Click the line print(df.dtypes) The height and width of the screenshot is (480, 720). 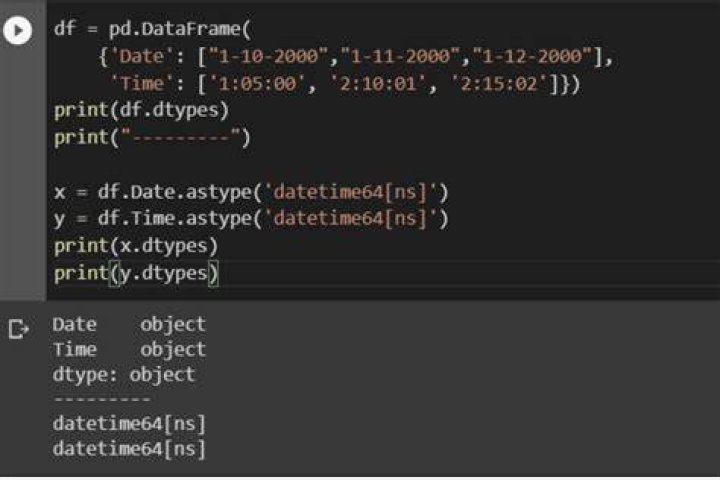pyautogui.click(x=141, y=111)
